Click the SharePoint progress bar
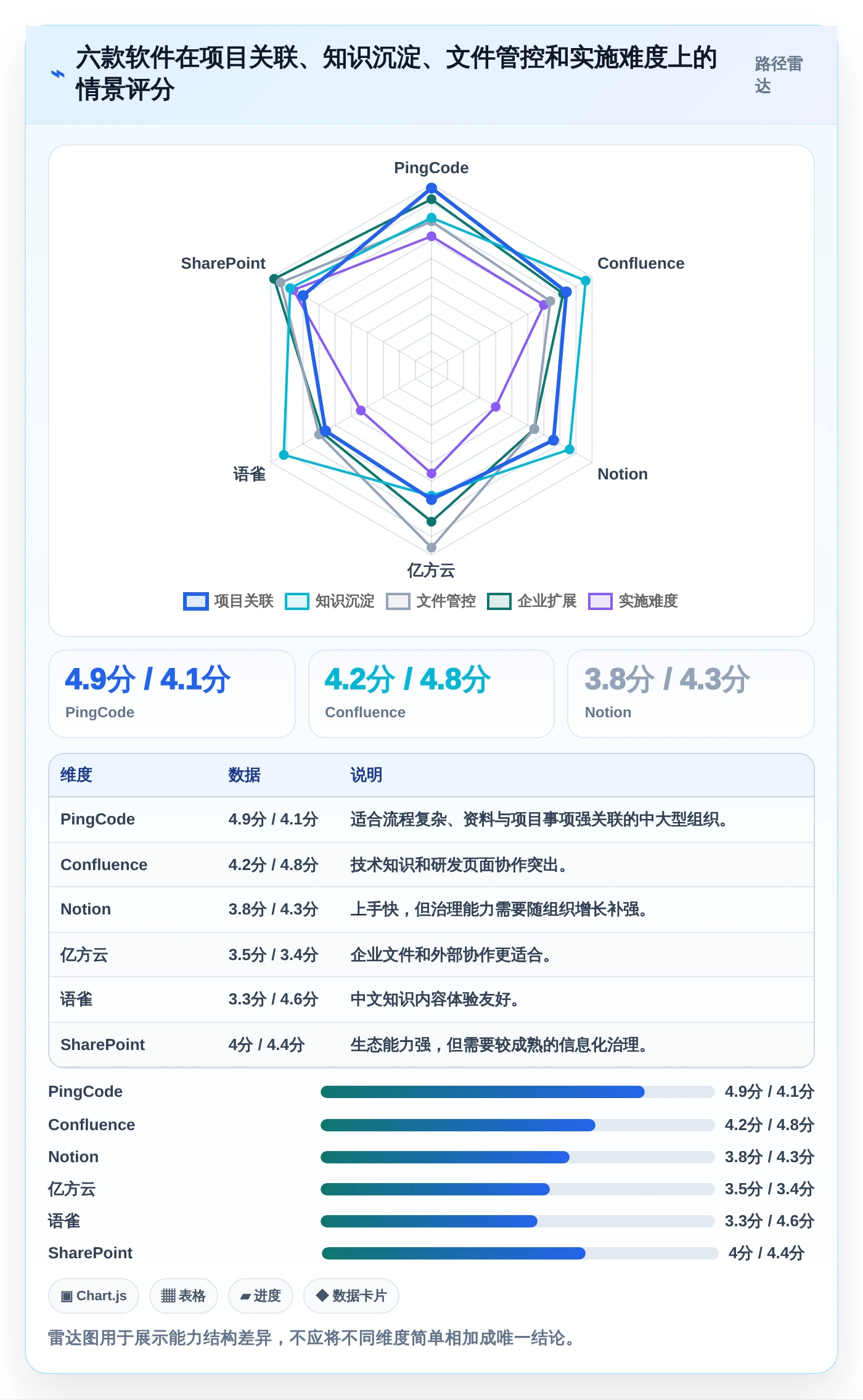 pyautogui.click(x=520, y=1253)
